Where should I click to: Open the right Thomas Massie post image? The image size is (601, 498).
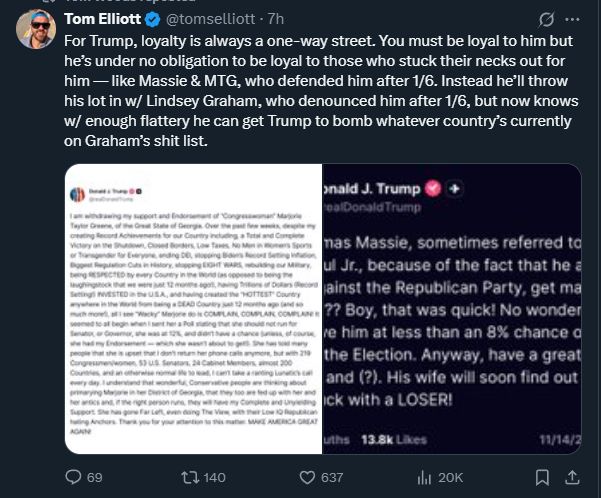452,309
